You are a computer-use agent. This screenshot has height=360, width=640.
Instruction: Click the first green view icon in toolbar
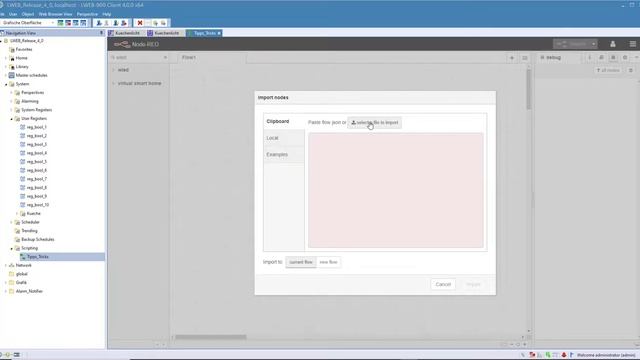click(x=60, y=23)
